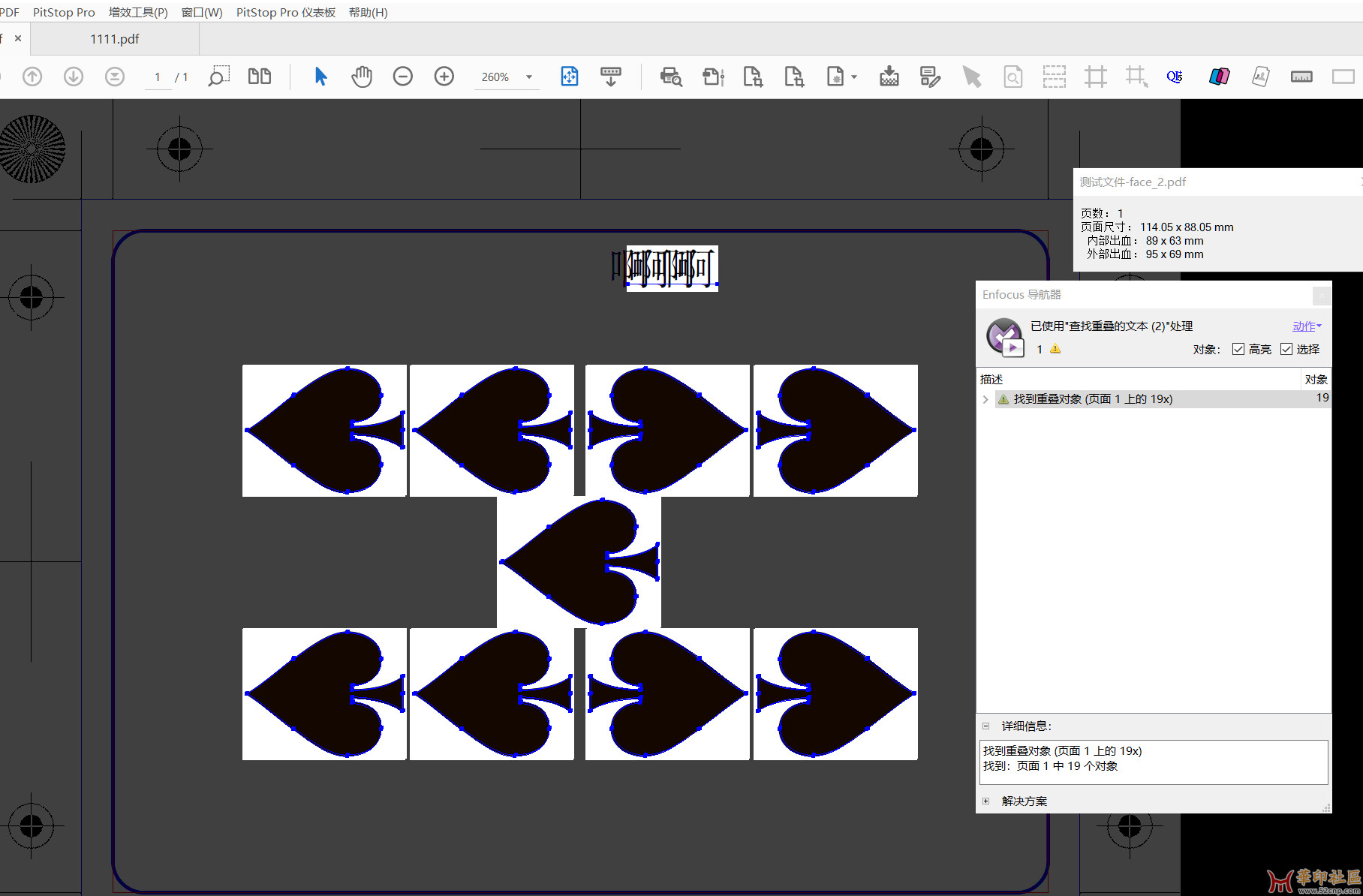1363x896 pixels.
Task: Click the blue and pink color swatch icon
Action: coord(1220,77)
